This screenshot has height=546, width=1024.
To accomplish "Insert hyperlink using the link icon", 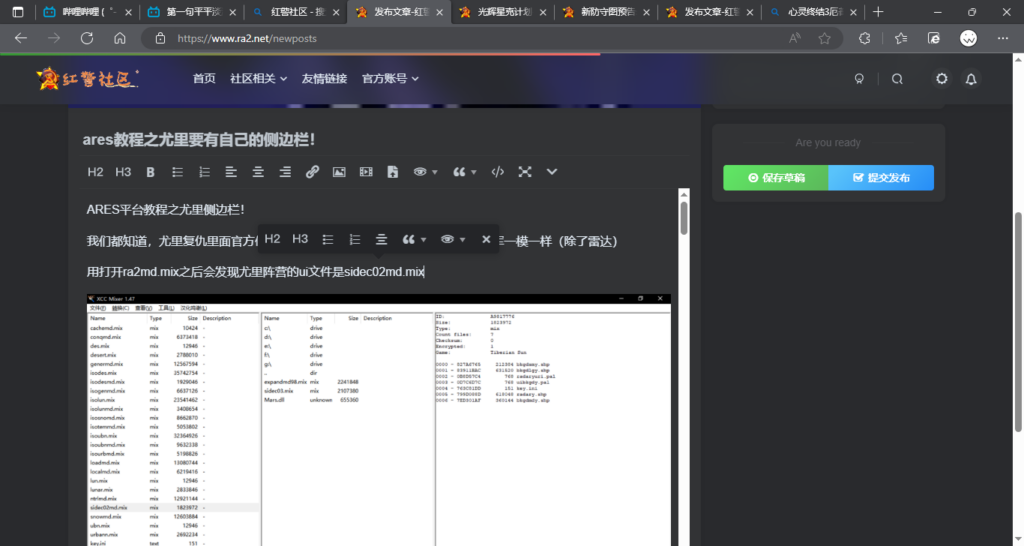I will 312,172.
